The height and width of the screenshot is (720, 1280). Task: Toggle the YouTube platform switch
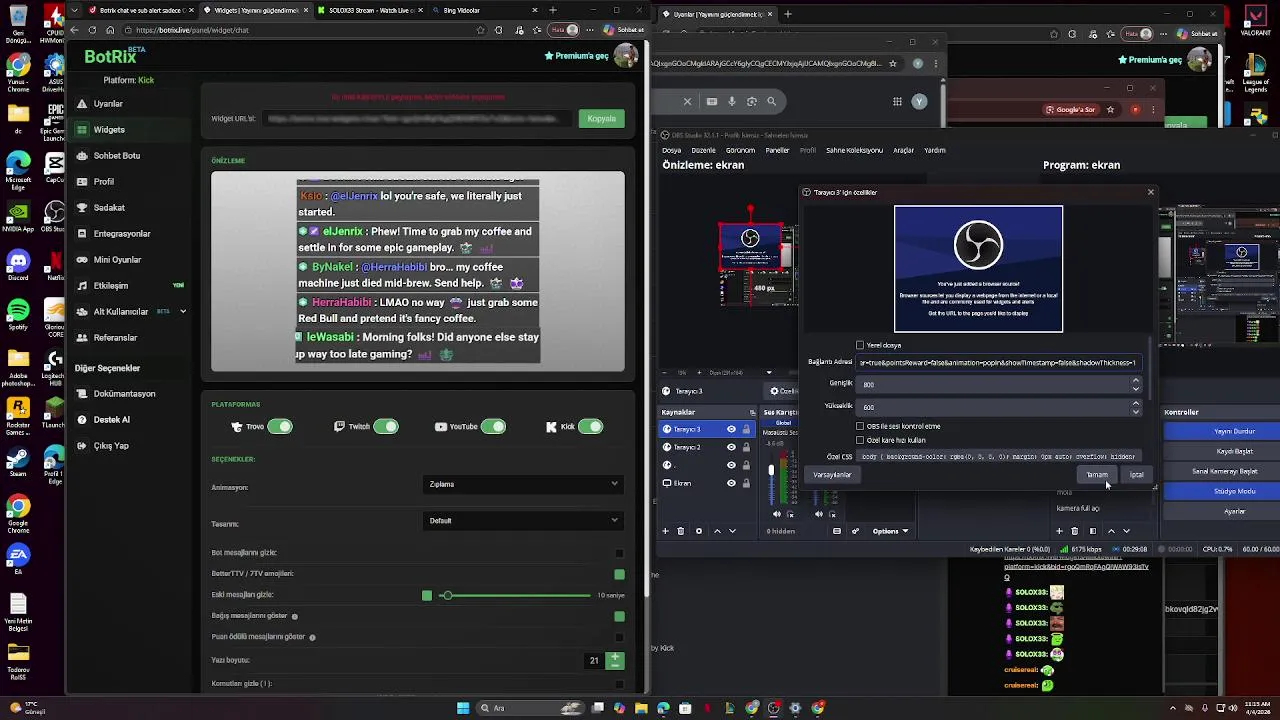[x=493, y=427]
